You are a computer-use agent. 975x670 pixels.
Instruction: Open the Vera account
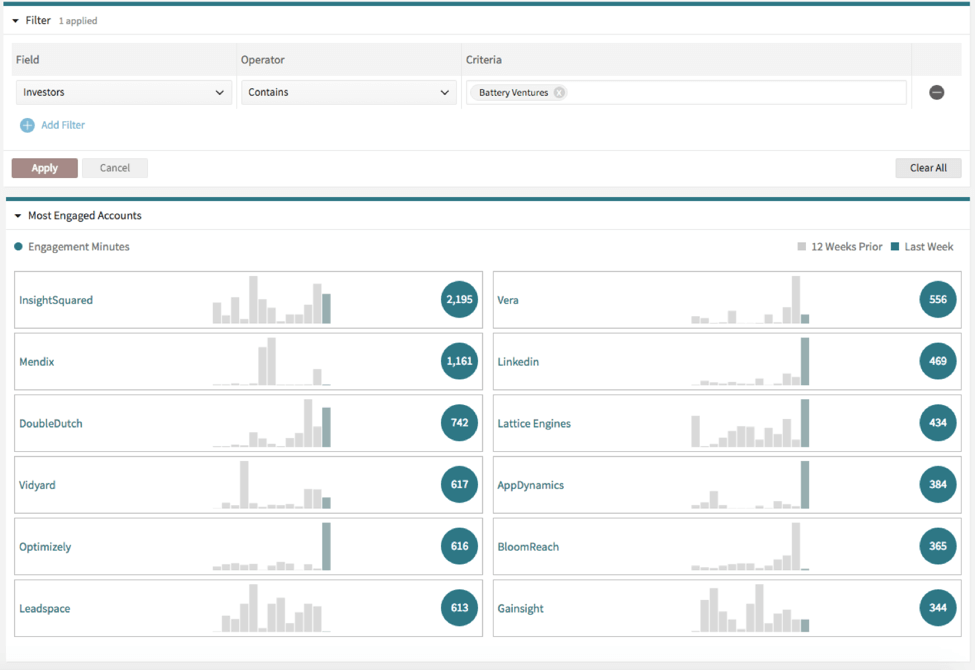tap(508, 300)
